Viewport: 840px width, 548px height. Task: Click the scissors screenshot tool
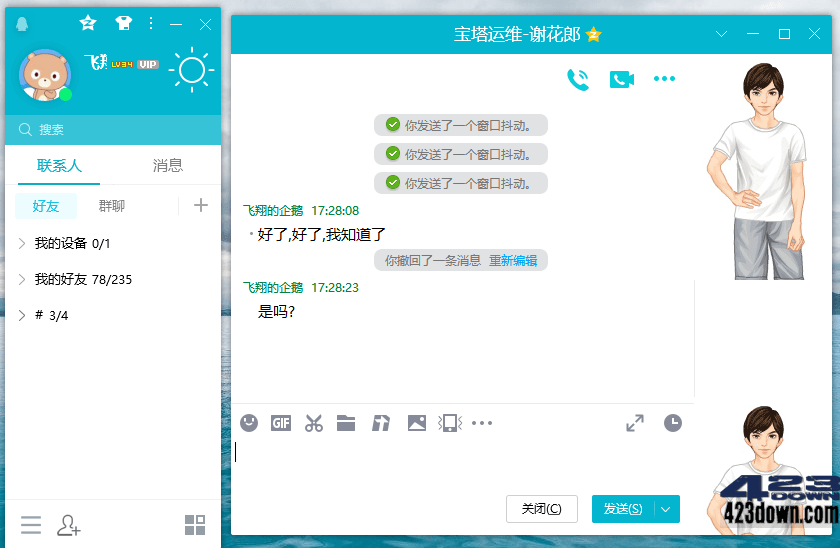pyautogui.click(x=314, y=423)
